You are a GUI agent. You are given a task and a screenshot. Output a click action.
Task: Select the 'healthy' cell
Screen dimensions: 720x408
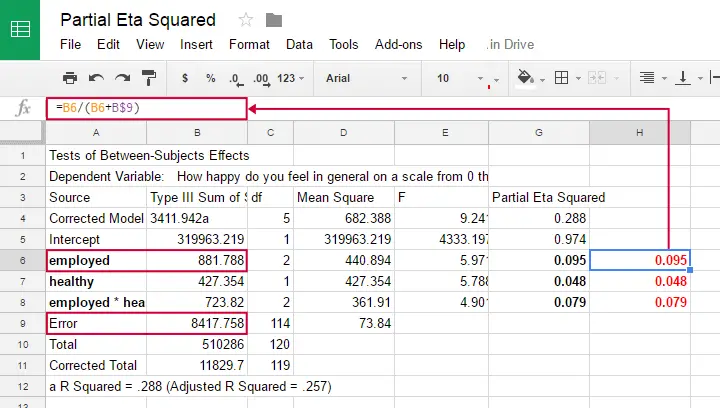coord(96,281)
